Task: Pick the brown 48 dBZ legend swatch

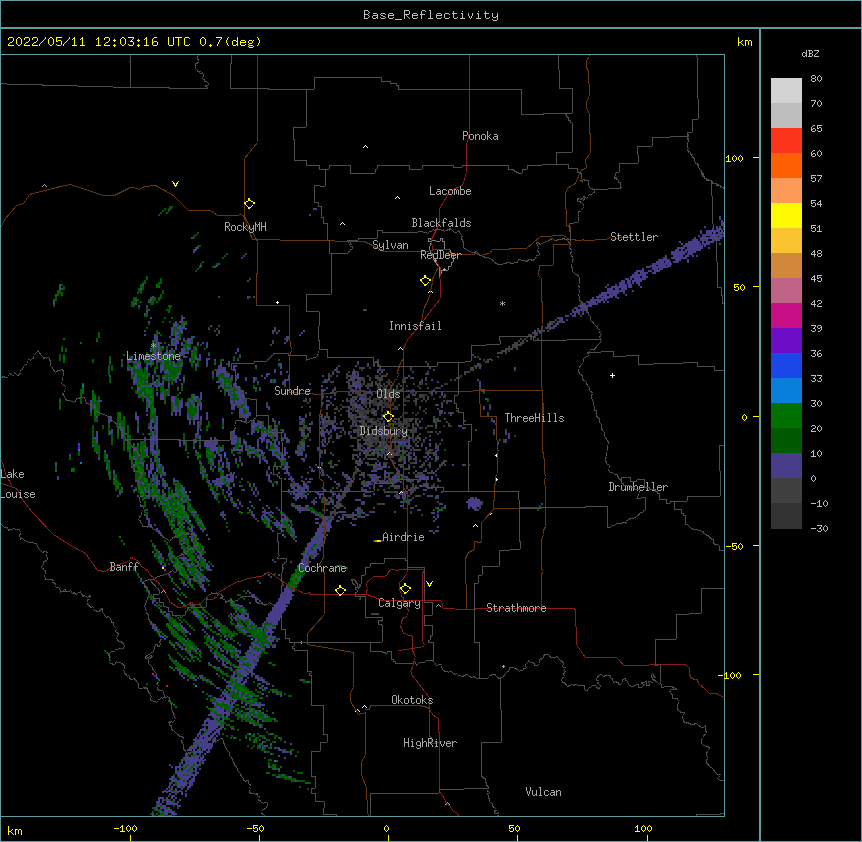Action: pyautogui.click(x=786, y=265)
